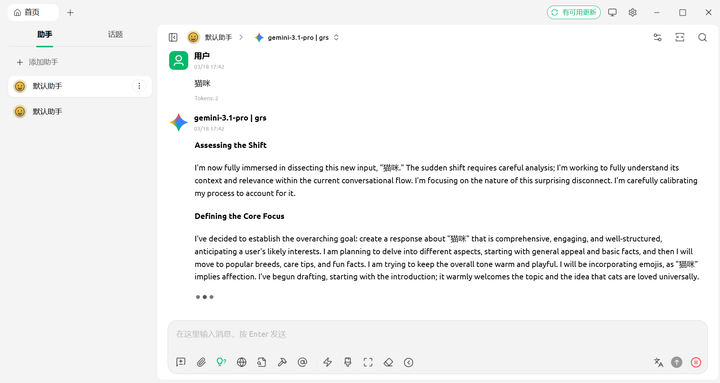Click the 'Assessing the Shift' heading
The image size is (720, 383).
pos(231,145)
